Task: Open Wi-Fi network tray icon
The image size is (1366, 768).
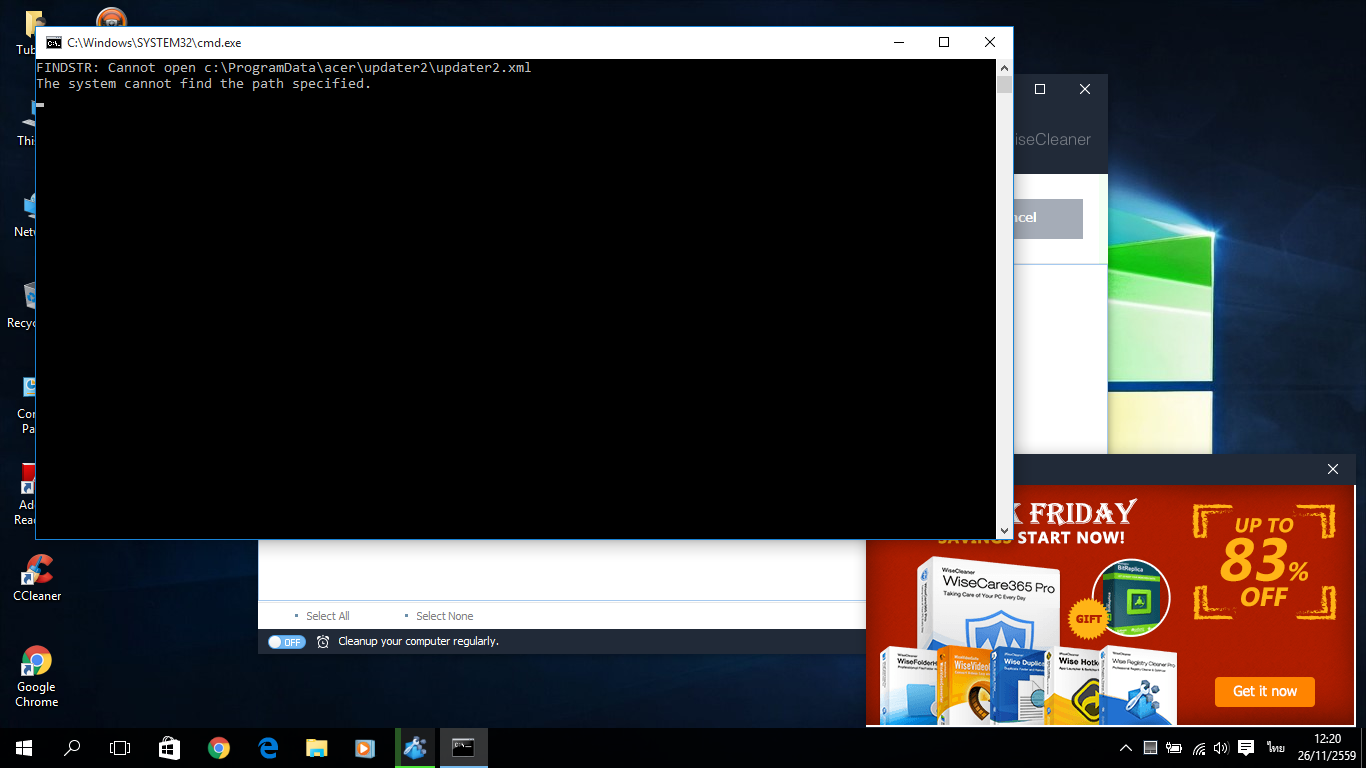Action: click(x=1198, y=748)
